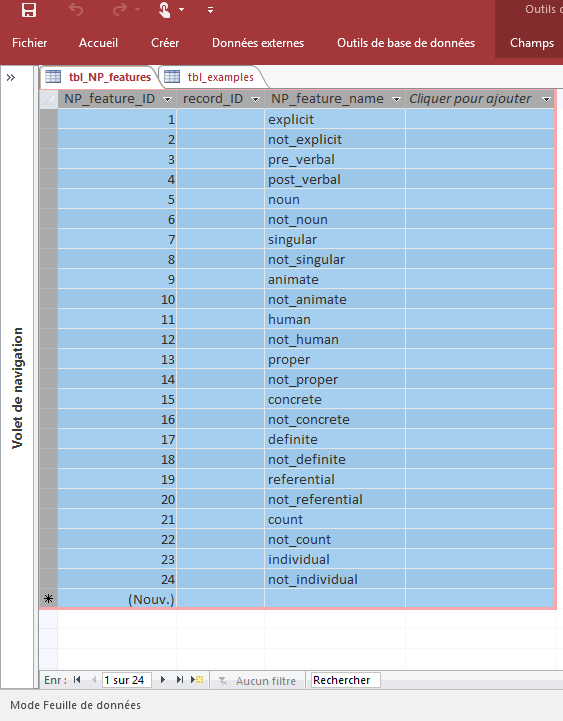Image resolution: width=563 pixels, height=721 pixels.
Task: Open Customize Quick Access Toolbar arrow
Action: coord(210,10)
